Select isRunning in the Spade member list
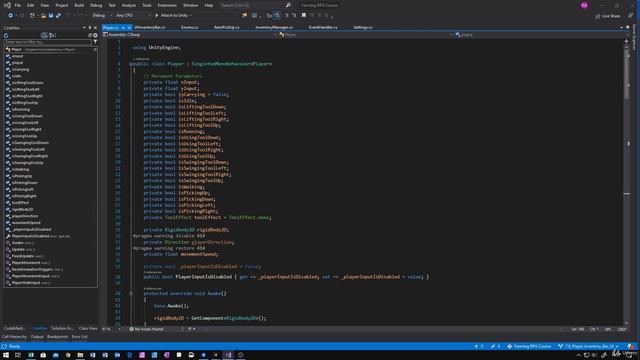 click(21, 109)
